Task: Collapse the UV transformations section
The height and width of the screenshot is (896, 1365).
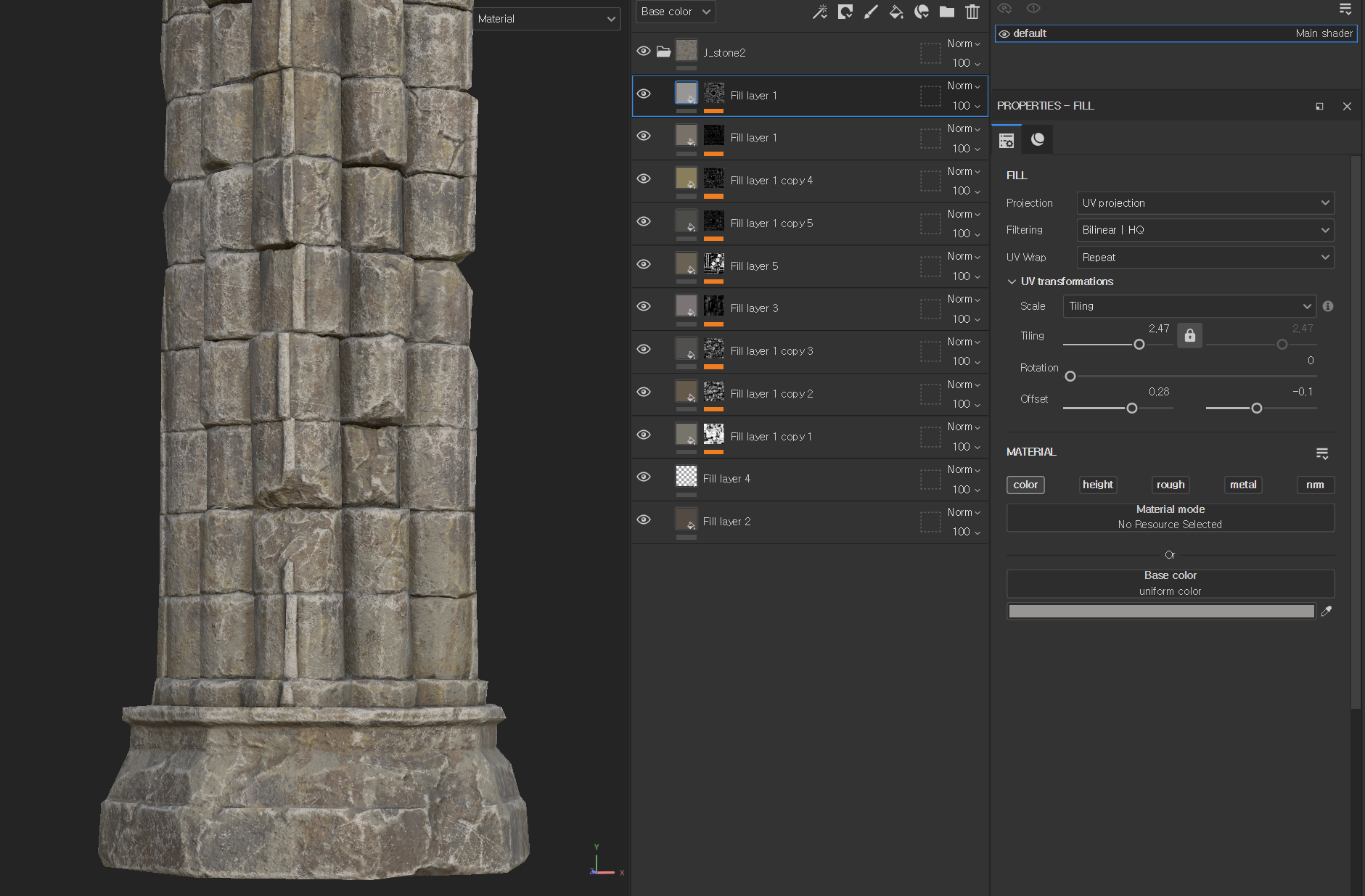Action: [x=1012, y=281]
